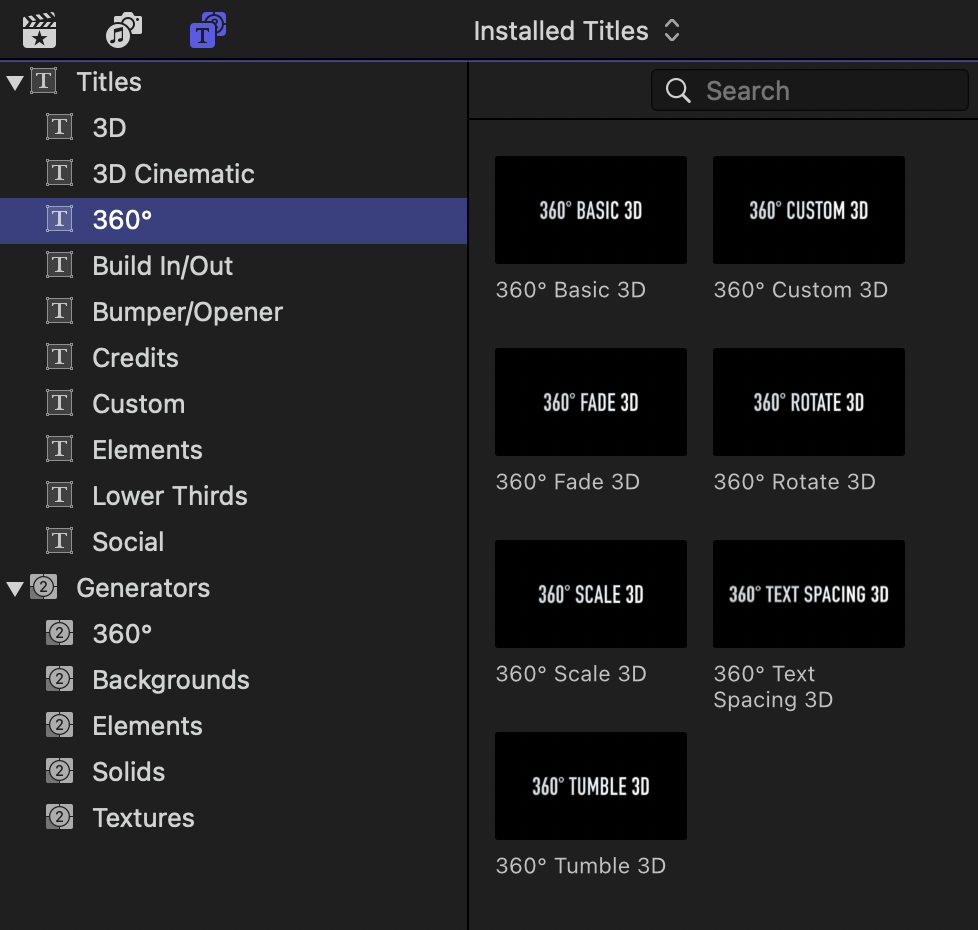
Task: Click the T icon beside 3D Cinematic
Action: point(59,173)
